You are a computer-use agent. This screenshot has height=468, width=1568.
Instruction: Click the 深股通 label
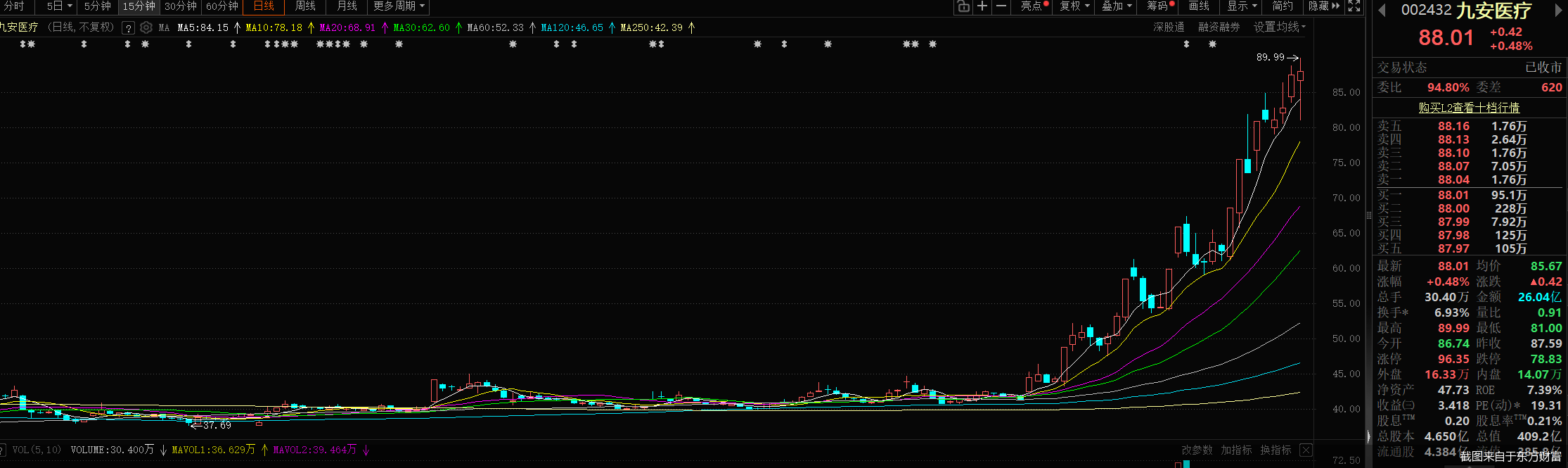[1169, 27]
